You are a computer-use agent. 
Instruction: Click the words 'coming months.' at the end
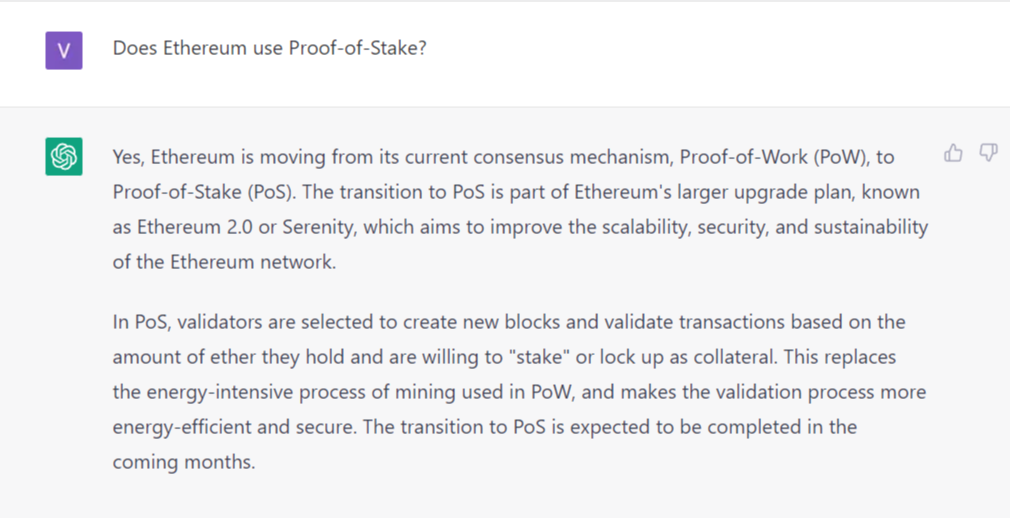184,462
